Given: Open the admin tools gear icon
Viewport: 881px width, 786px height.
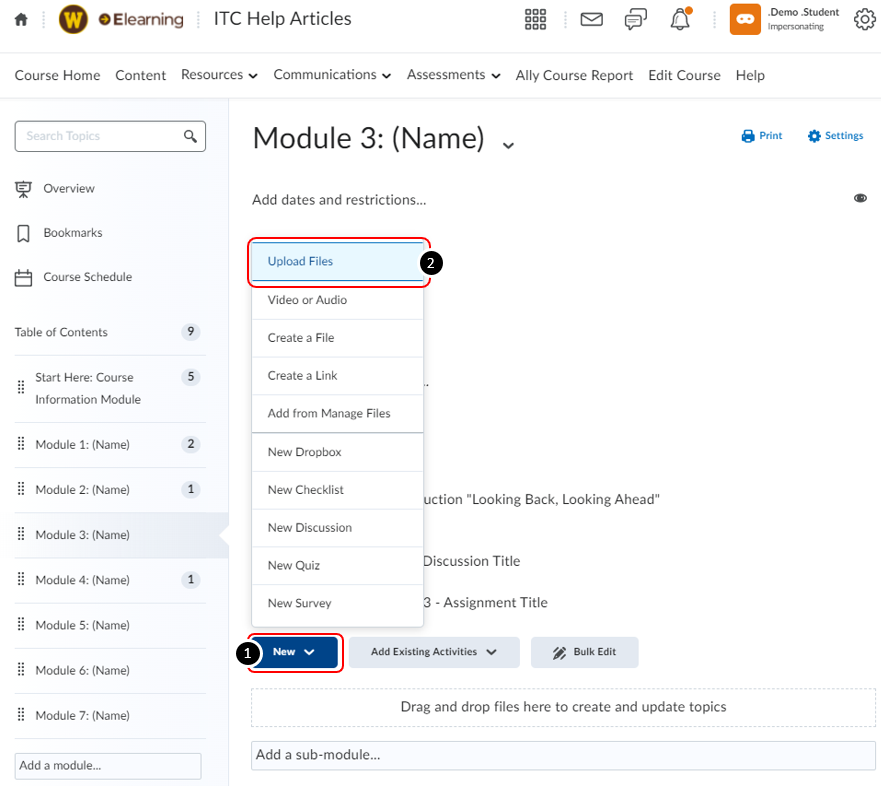Looking at the screenshot, I should [x=864, y=19].
